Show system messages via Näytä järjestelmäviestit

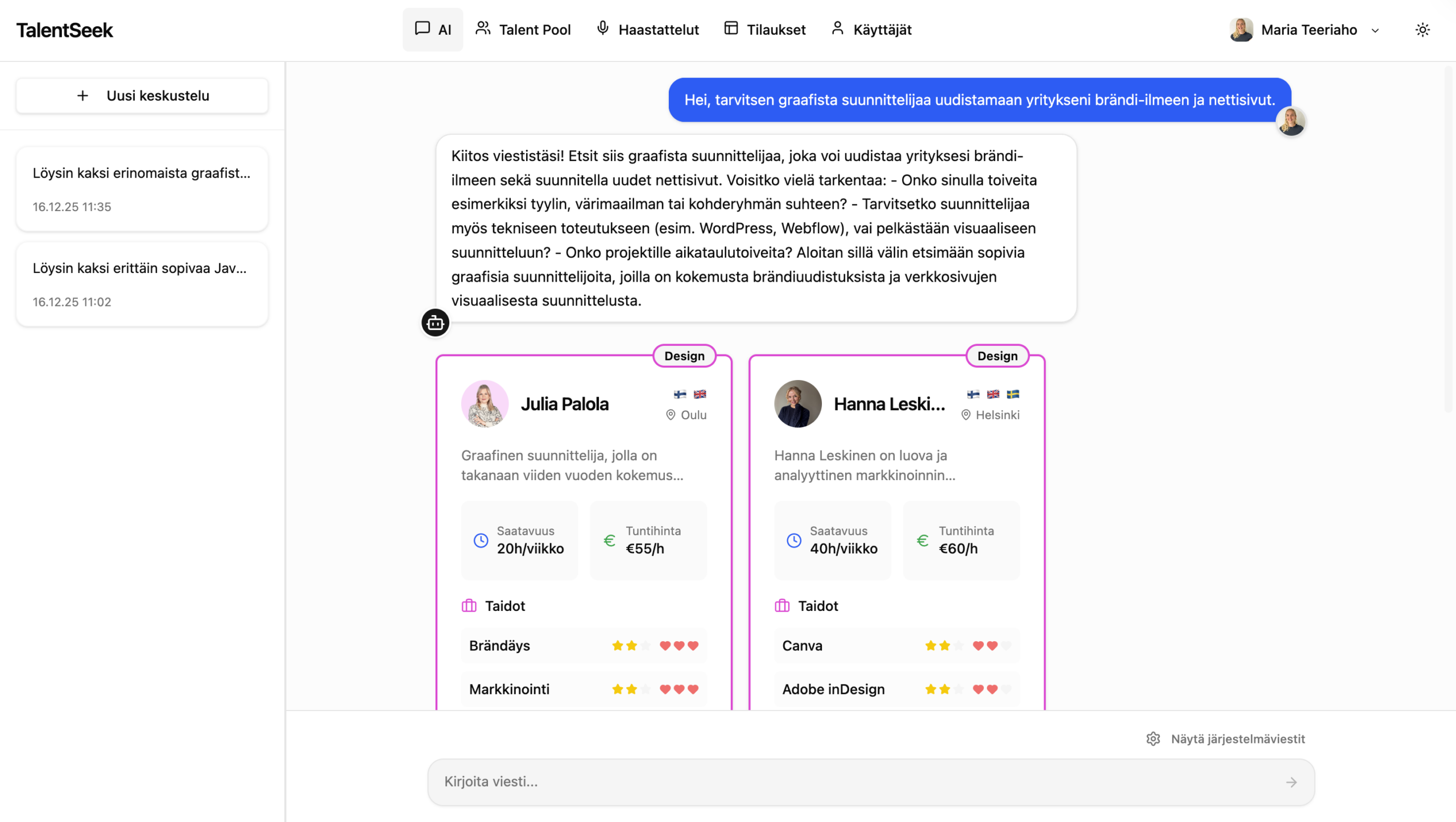[1237, 738]
